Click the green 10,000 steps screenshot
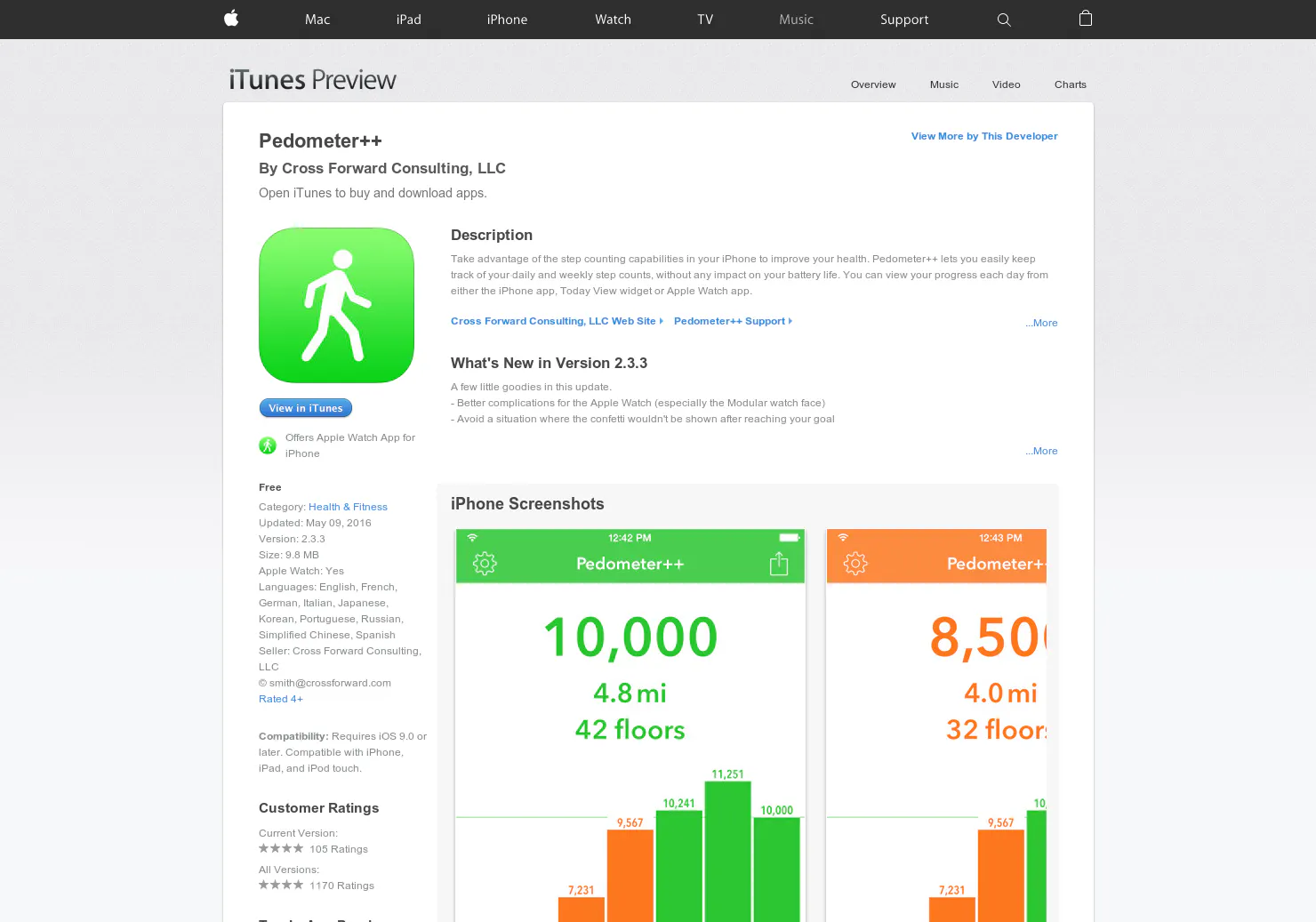 point(630,726)
